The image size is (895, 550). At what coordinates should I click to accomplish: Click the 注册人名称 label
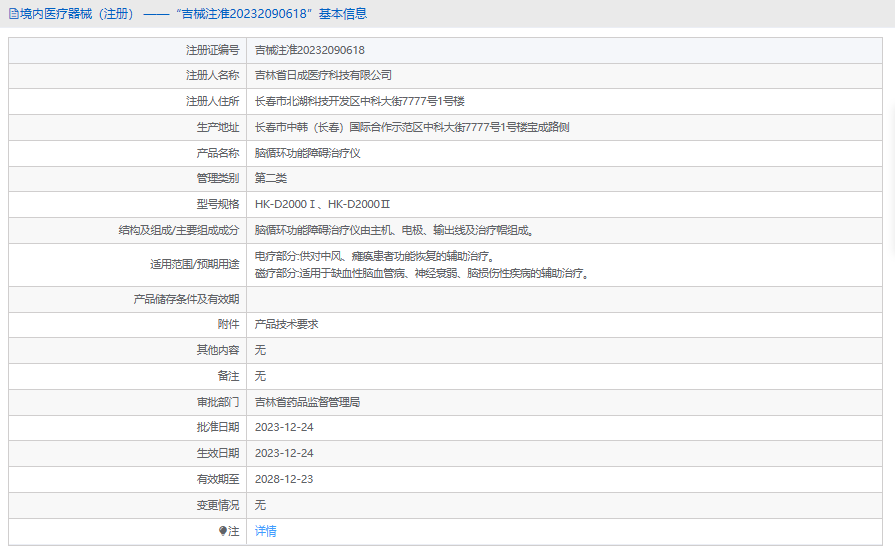[212, 75]
